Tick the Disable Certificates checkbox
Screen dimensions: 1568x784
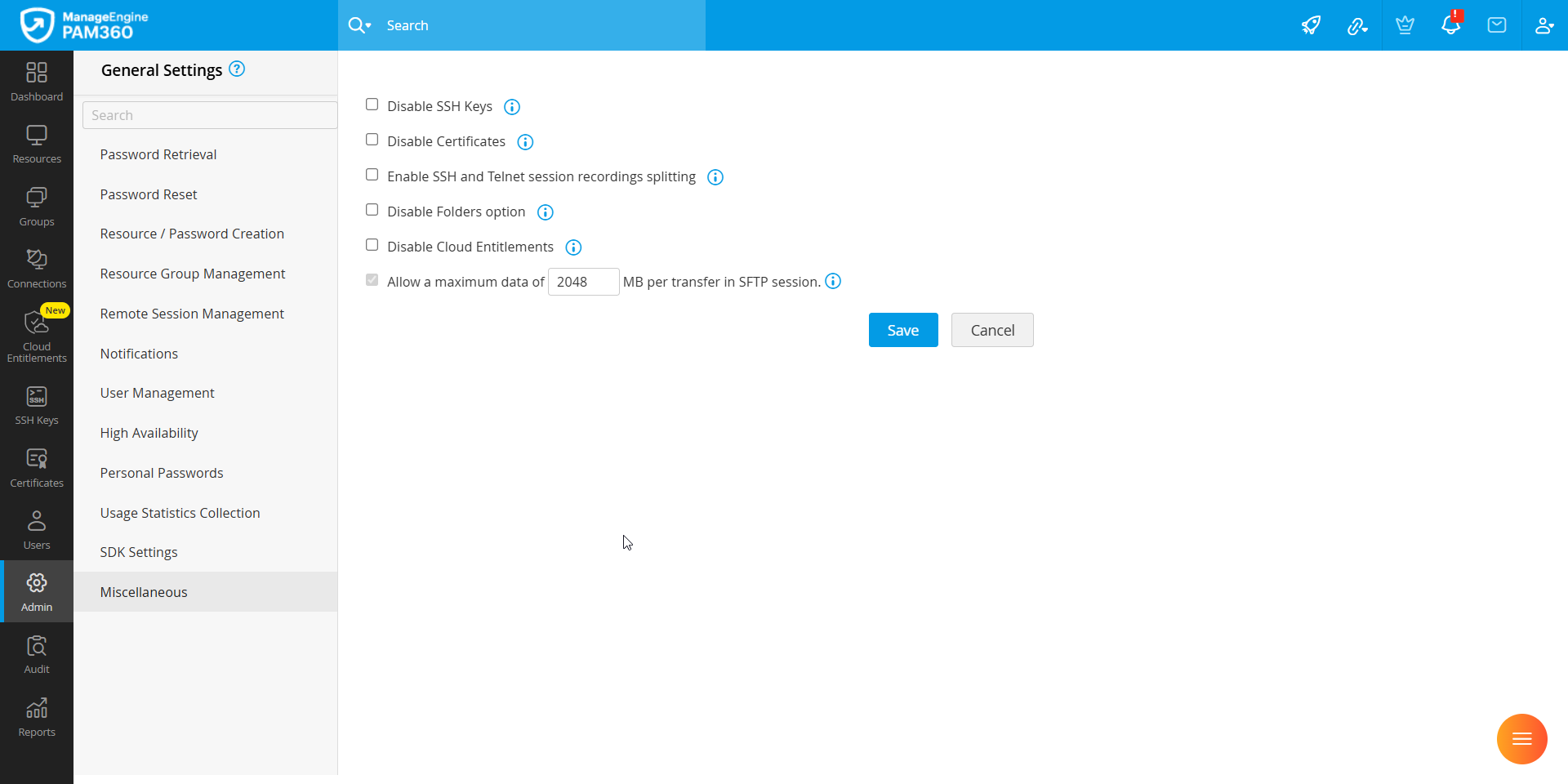coord(372,140)
